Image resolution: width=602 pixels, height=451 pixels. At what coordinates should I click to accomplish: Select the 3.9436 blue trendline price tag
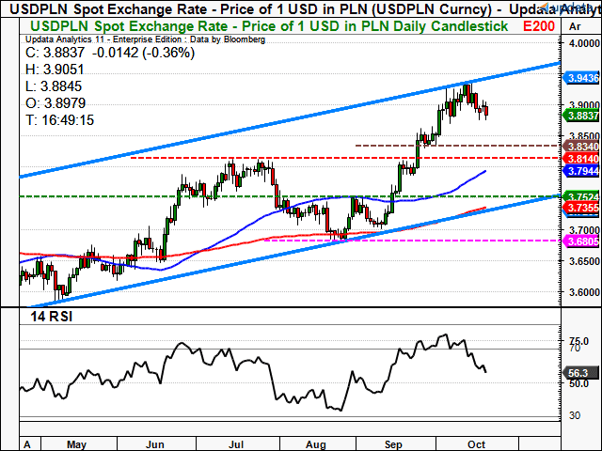581,78
